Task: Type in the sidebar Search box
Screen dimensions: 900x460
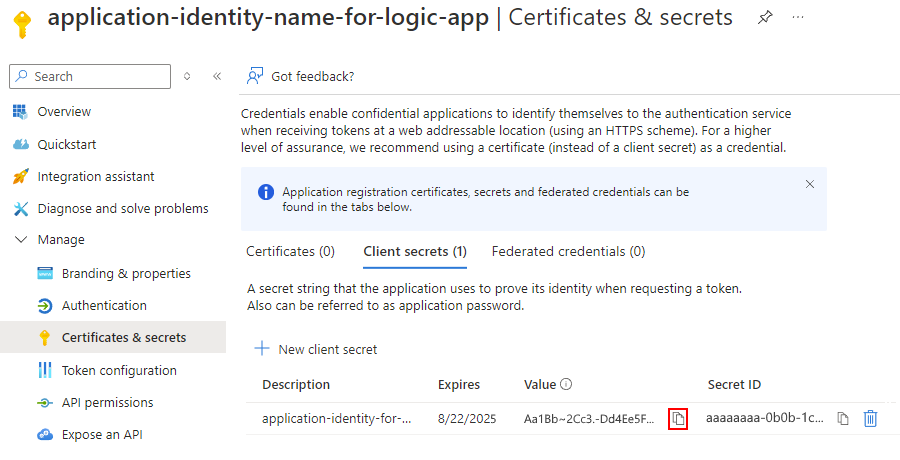Action: click(95, 76)
